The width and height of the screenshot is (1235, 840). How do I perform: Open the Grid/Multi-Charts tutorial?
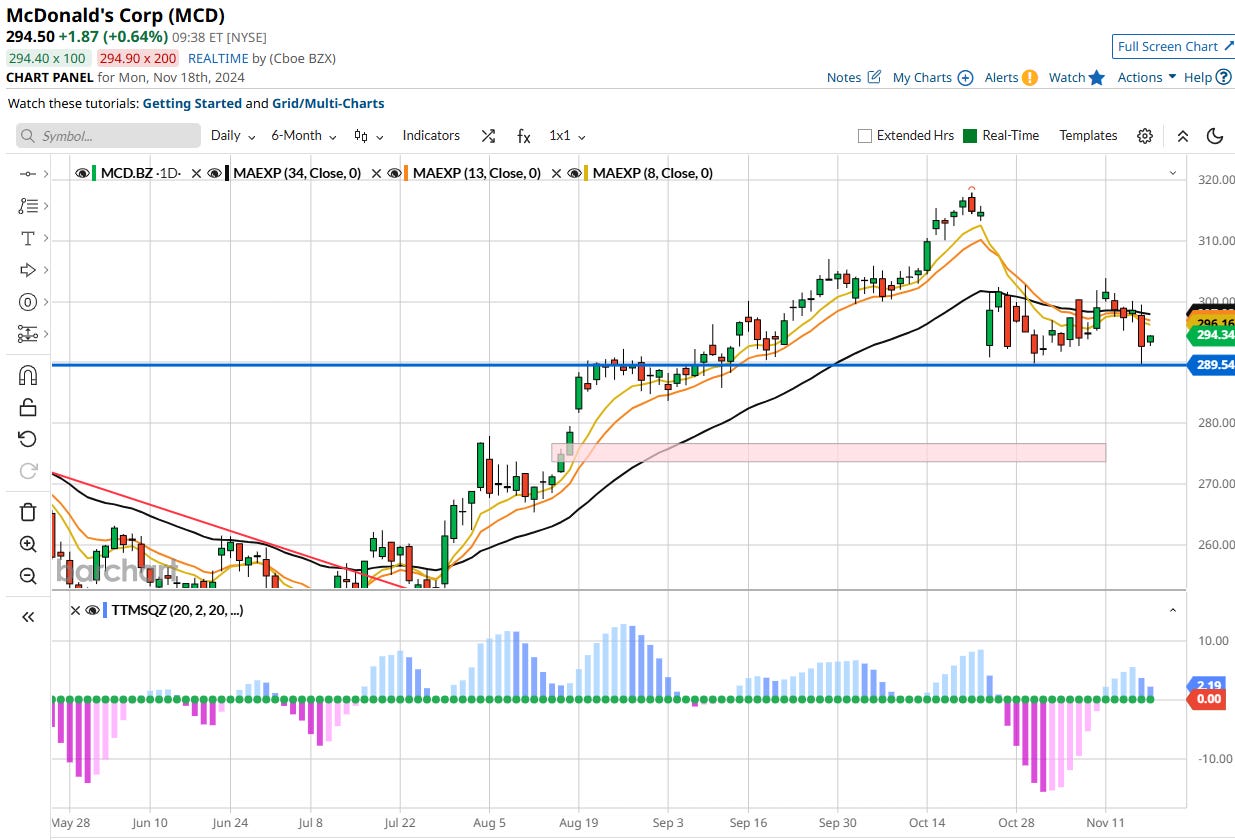[x=328, y=103]
